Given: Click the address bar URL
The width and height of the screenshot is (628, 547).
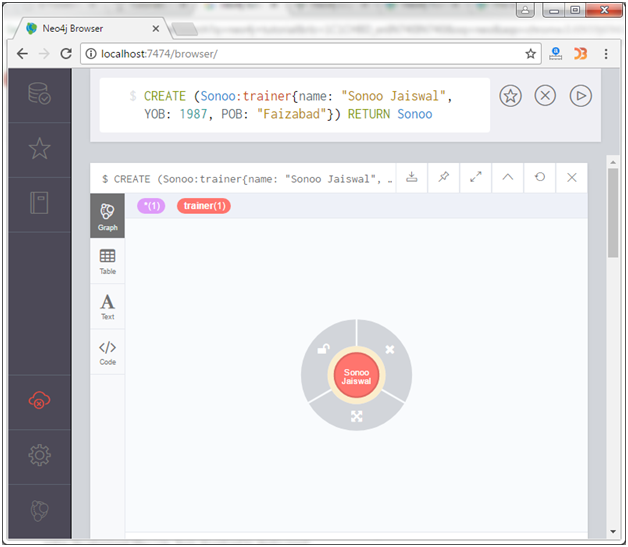Looking at the screenshot, I should 159,54.
